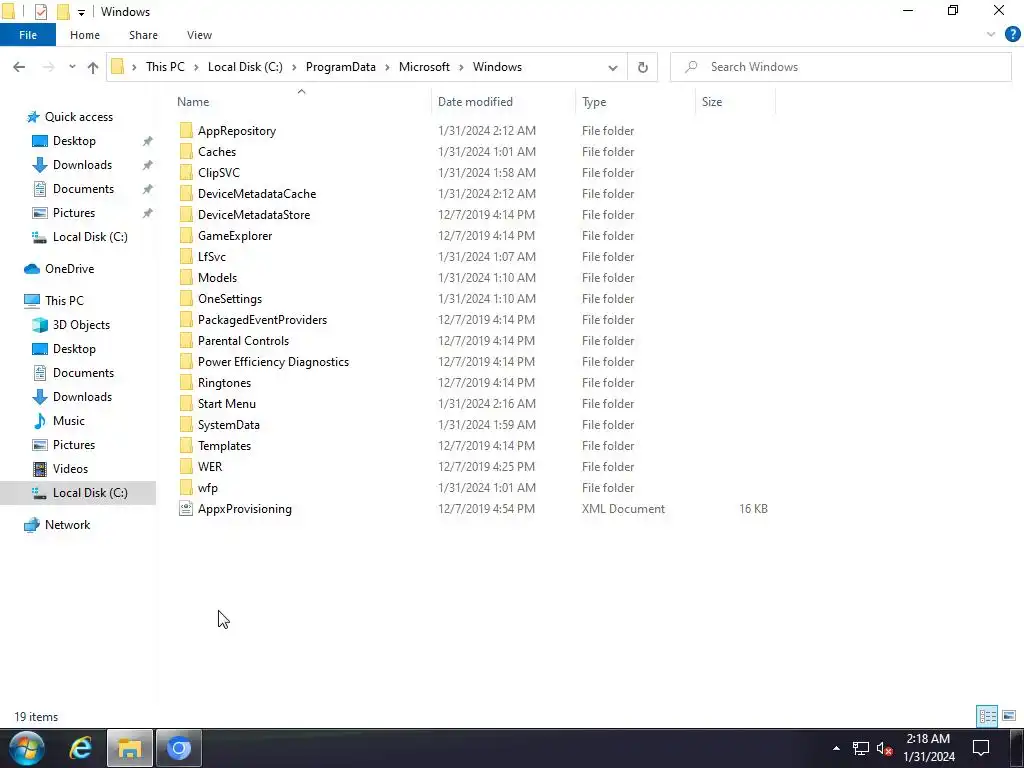
Task: Click ProgramData in the address breadcrumb
Action: pos(340,67)
